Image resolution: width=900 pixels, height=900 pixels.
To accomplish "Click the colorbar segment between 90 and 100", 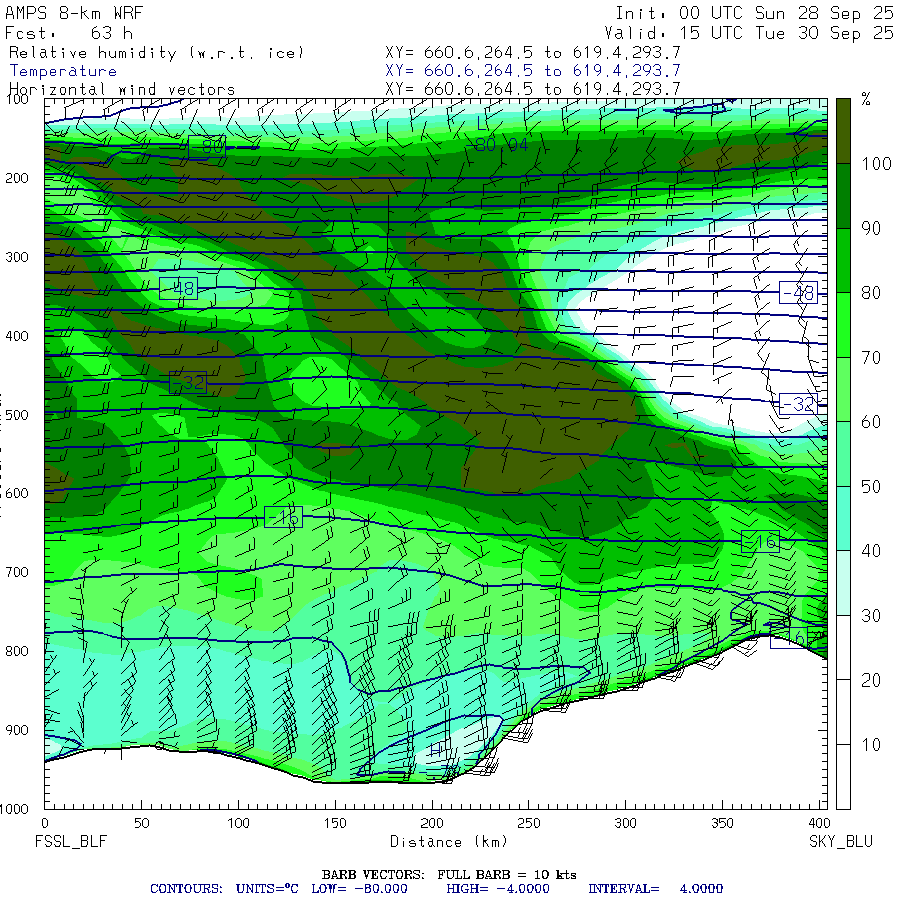I will [x=843, y=196].
